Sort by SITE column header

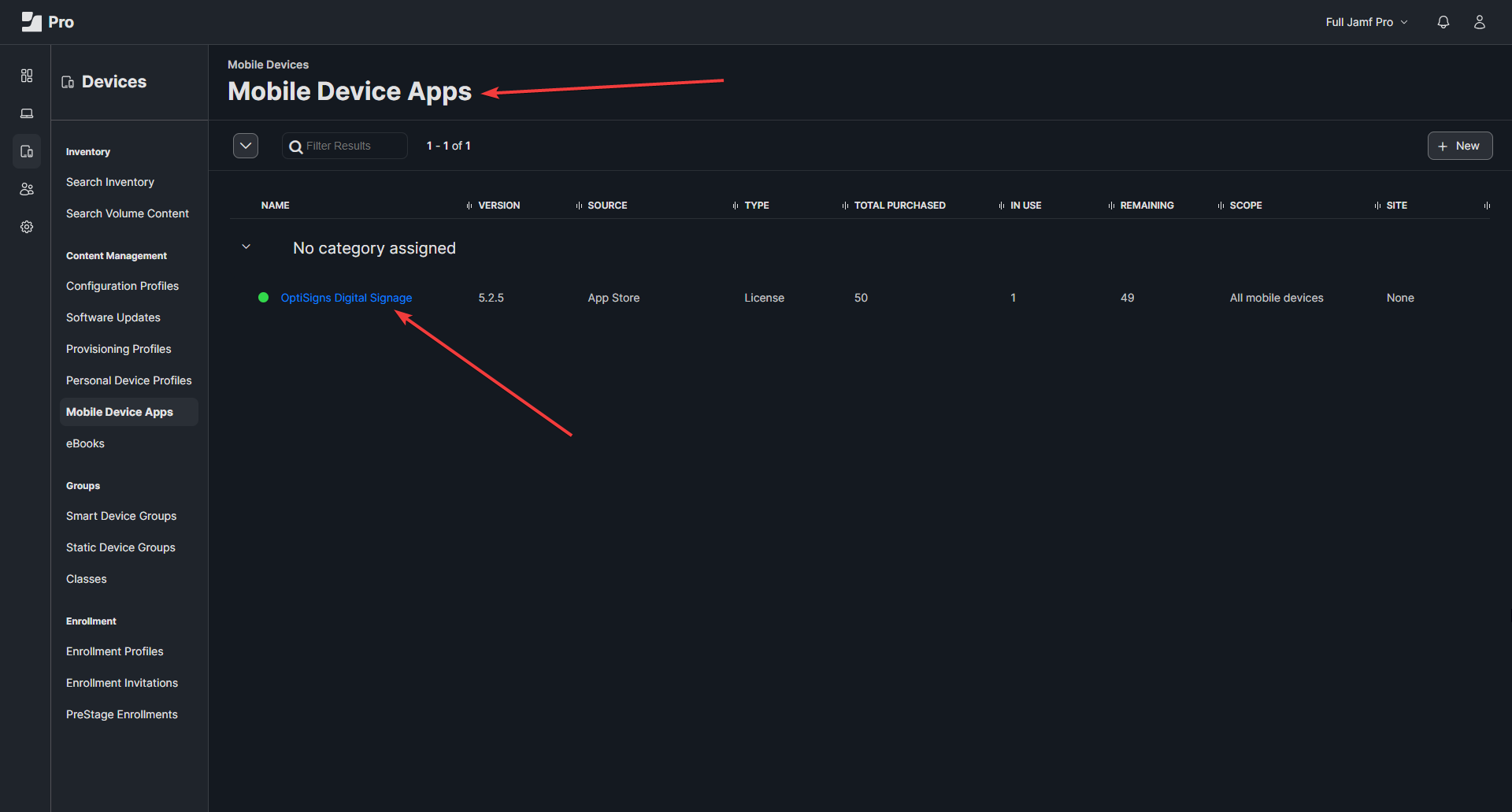coord(1397,206)
